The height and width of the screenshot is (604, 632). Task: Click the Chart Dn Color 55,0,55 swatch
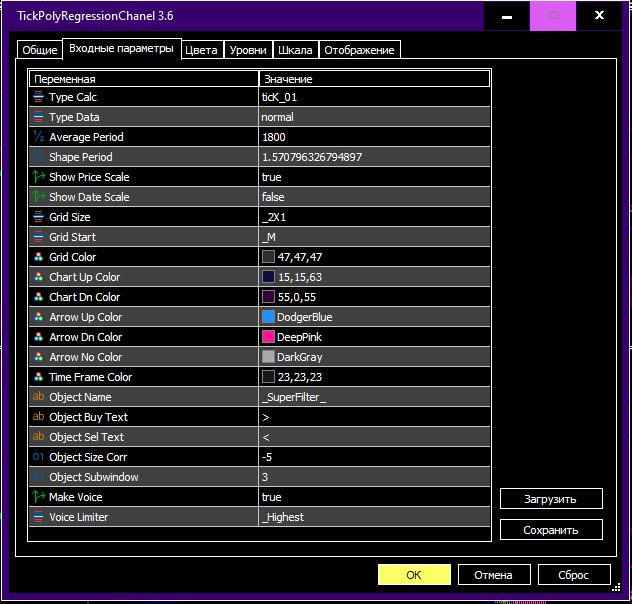[268, 297]
